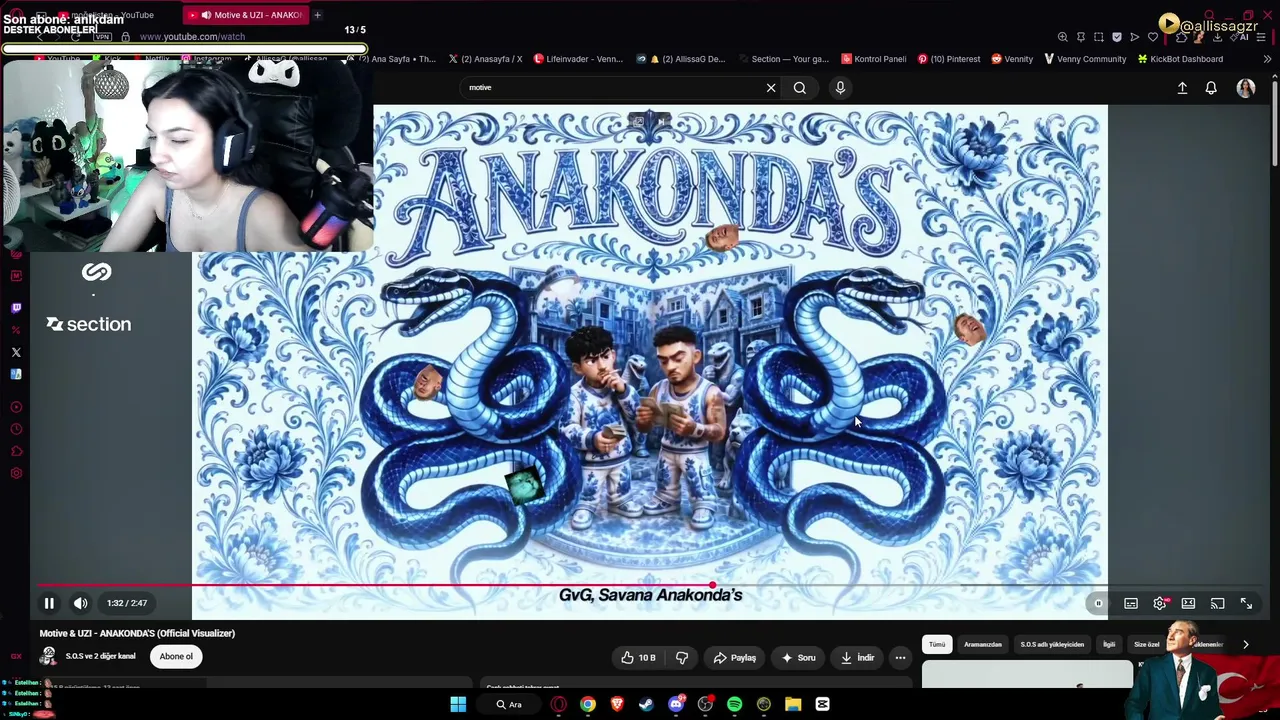Open X in the browser sidebar
Screen dimensions: 1280x720
click(x=16, y=352)
